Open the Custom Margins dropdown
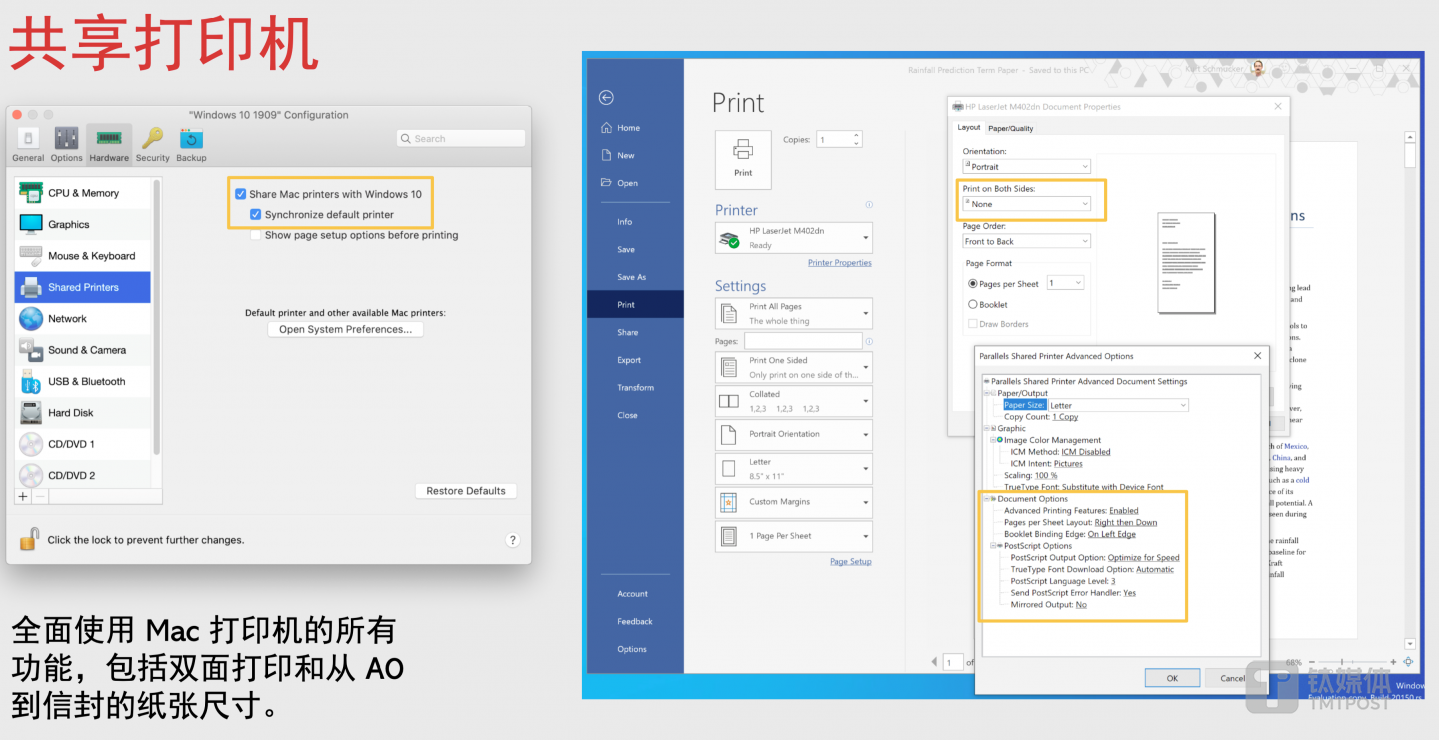Viewport: 1439px width, 740px height. [794, 502]
